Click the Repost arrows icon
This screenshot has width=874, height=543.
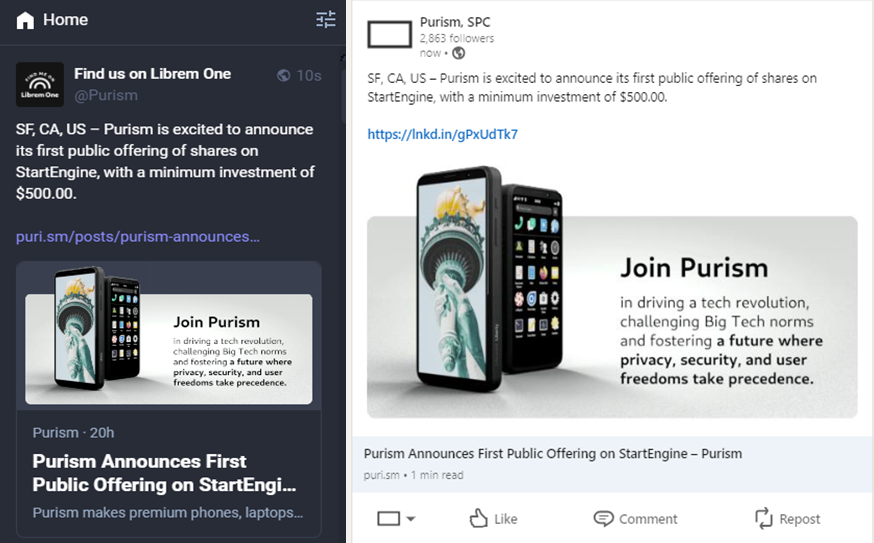pyautogui.click(x=764, y=518)
